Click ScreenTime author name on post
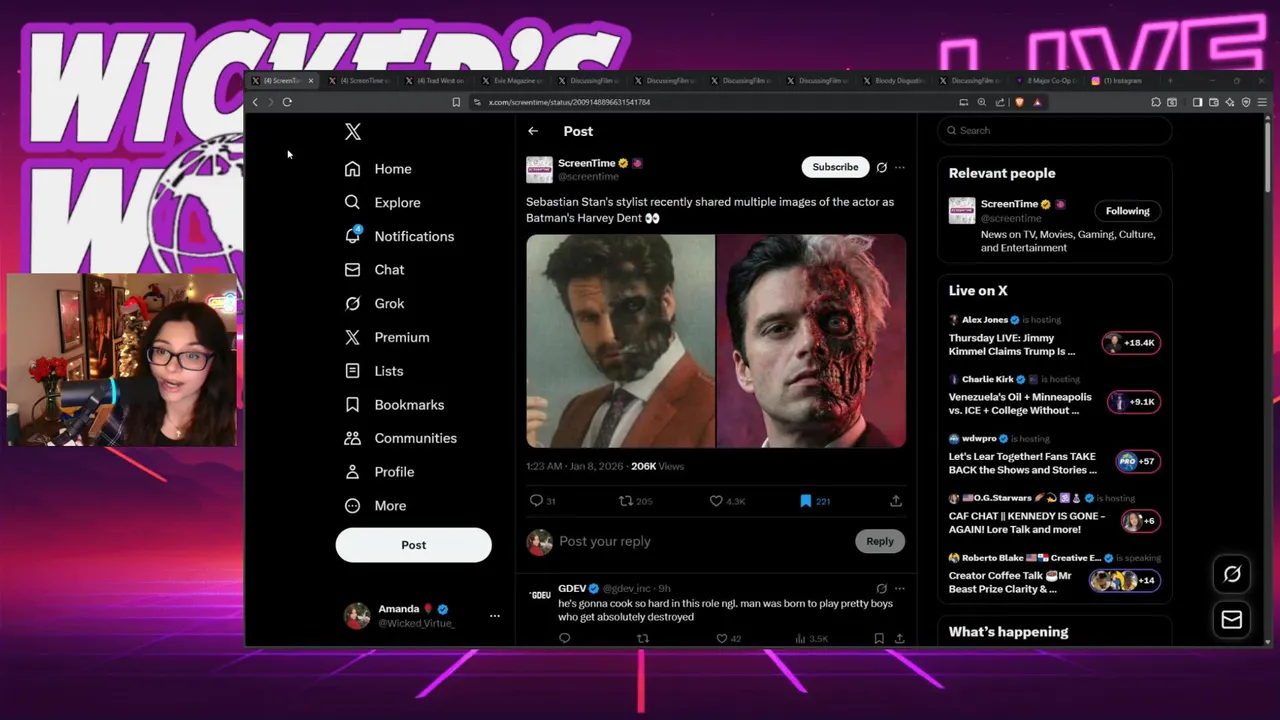The height and width of the screenshot is (720, 1280). [586, 163]
